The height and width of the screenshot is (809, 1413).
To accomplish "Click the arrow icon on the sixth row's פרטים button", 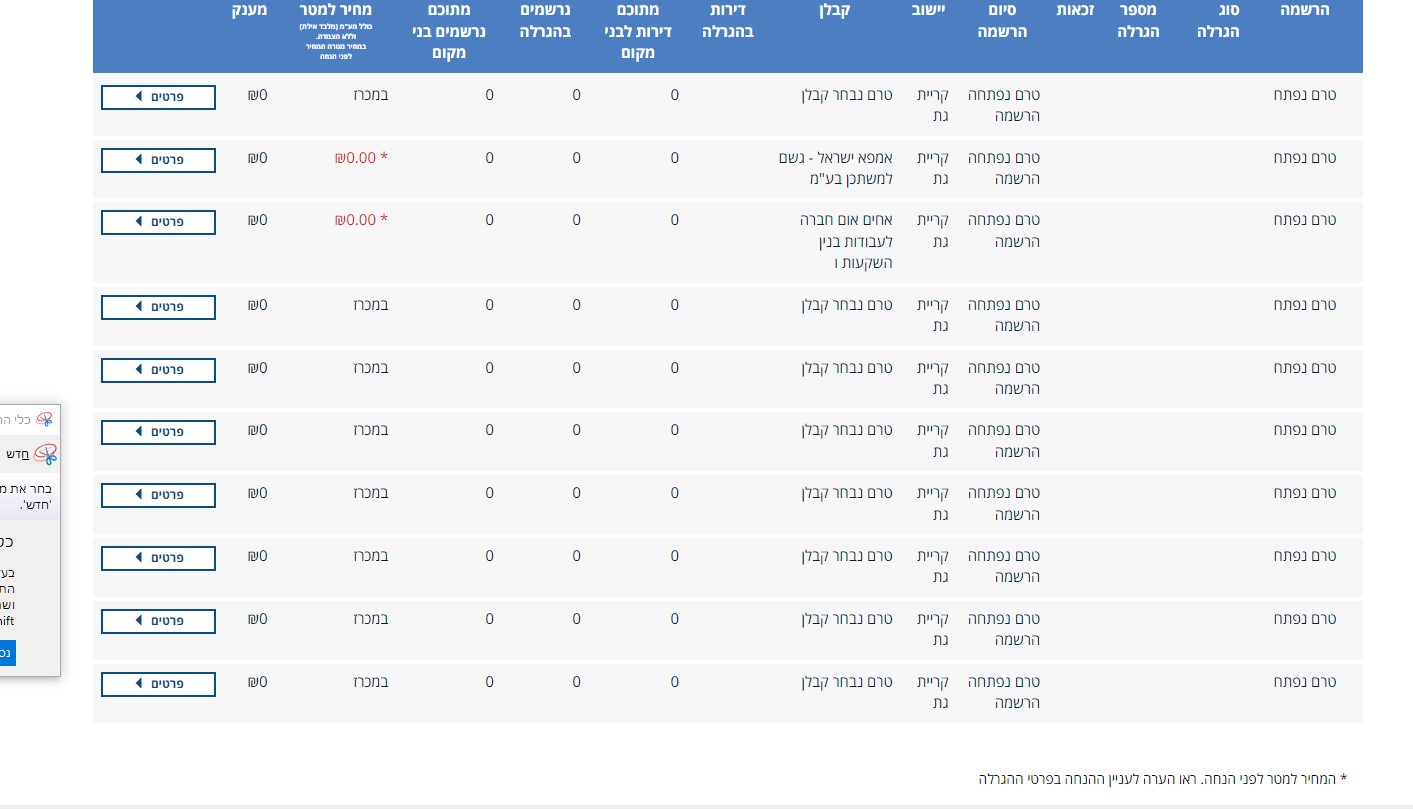I will click(x=139, y=432).
